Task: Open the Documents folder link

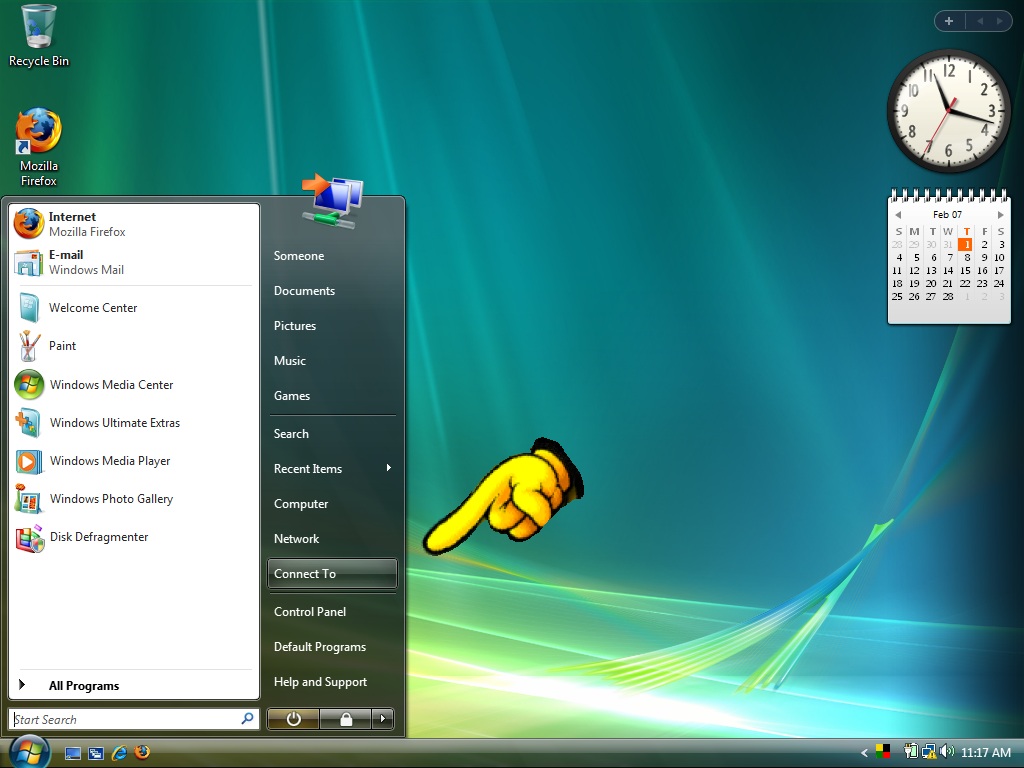Action: click(x=304, y=291)
